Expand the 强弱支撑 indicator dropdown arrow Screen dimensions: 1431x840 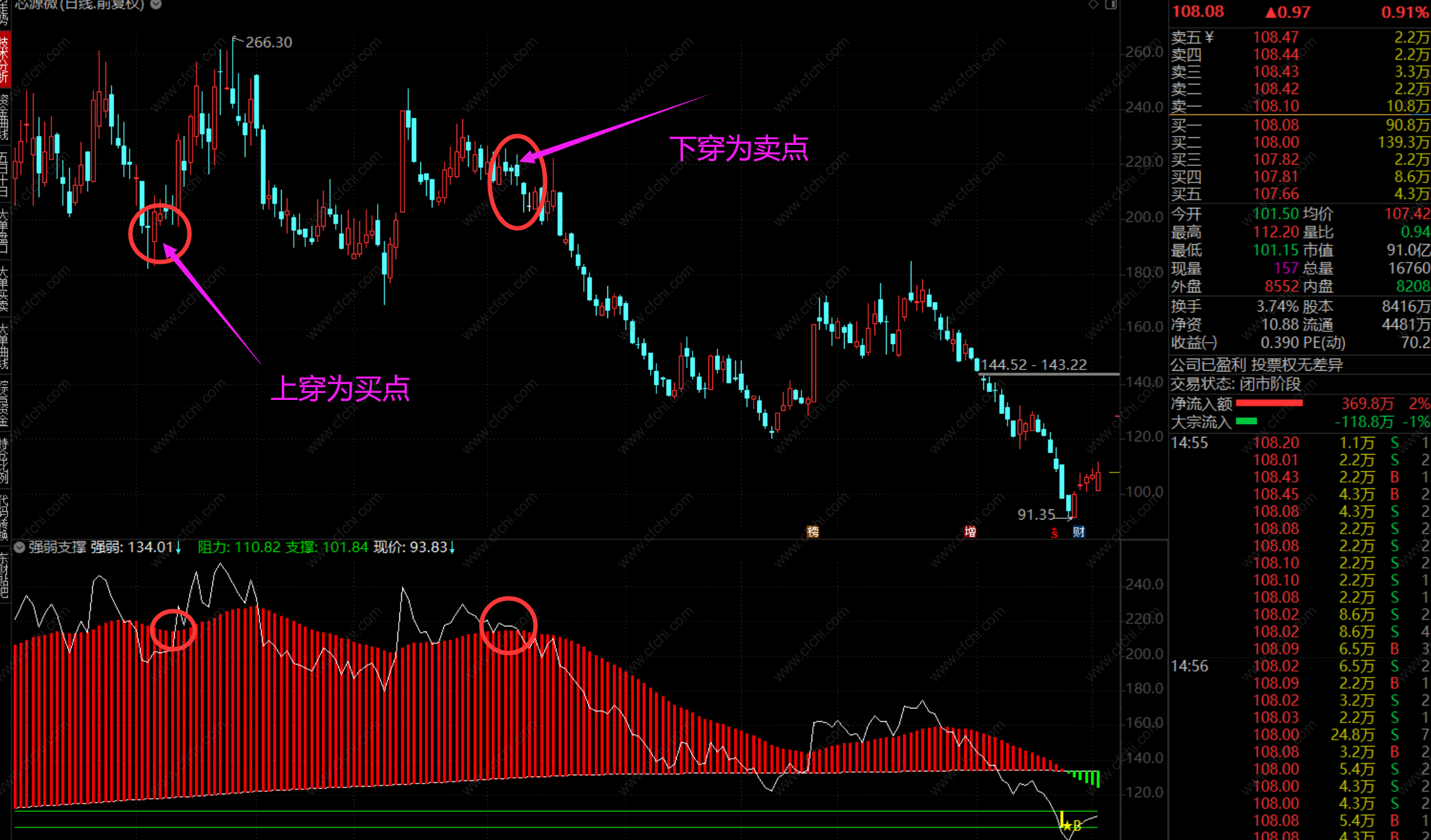[x=19, y=547]
